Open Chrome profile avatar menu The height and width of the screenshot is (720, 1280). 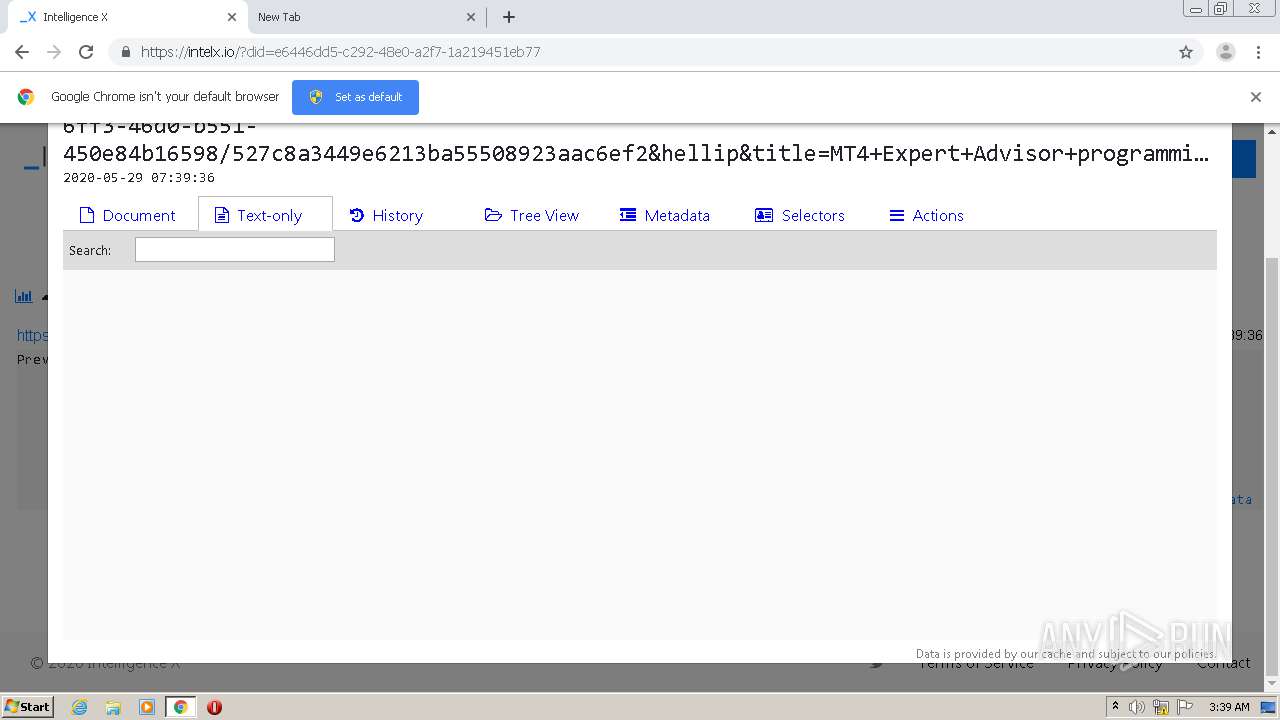coord(1226,52)
